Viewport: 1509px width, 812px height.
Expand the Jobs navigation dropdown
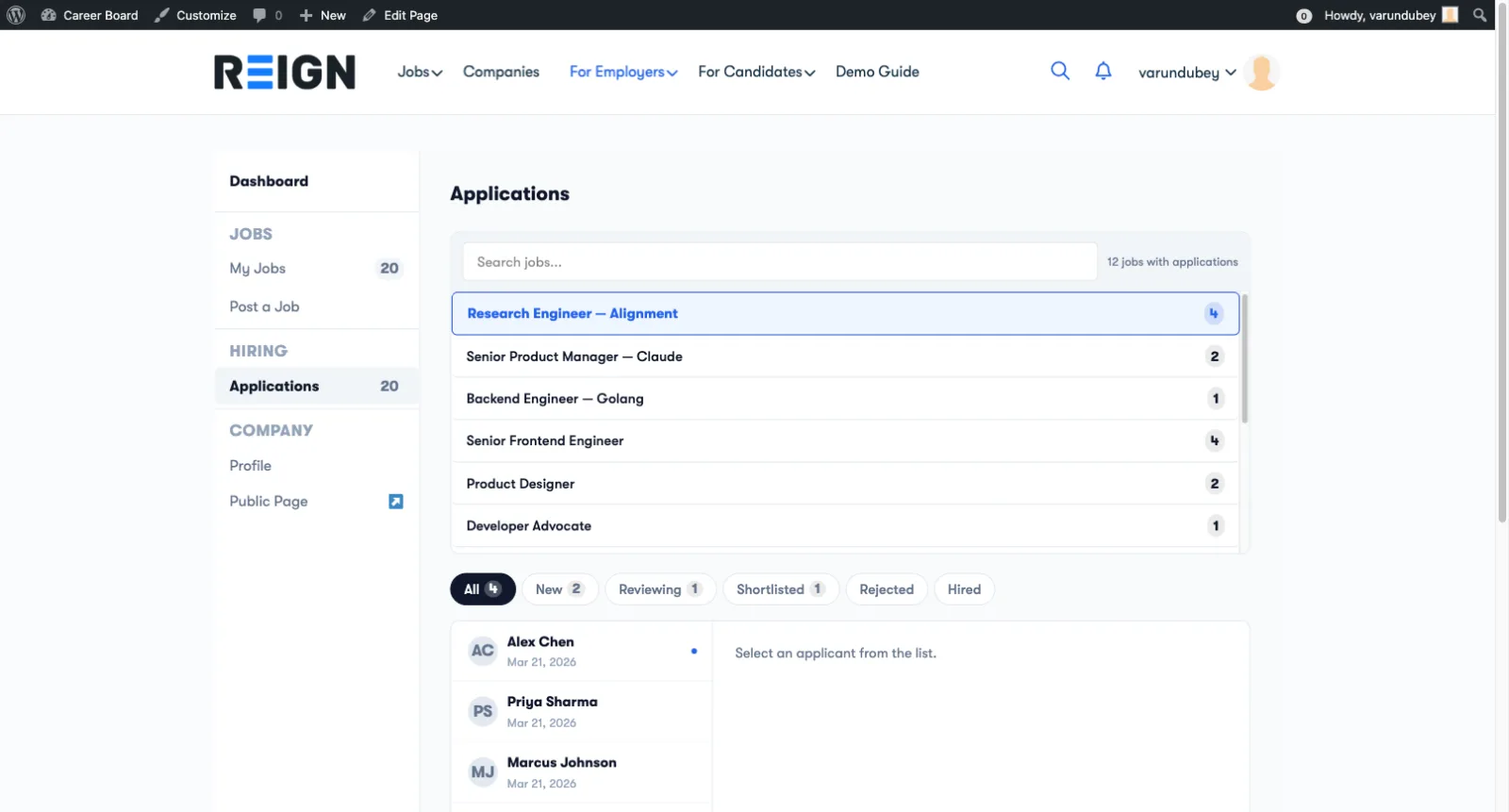[x=420, y=72]
